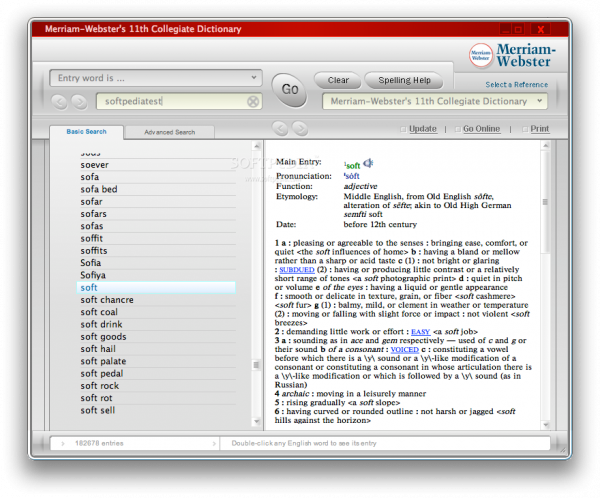Select 'sofars' in the word list
Image resolution: width=600 pixels, height=498 pixels.
coord(156,214)
